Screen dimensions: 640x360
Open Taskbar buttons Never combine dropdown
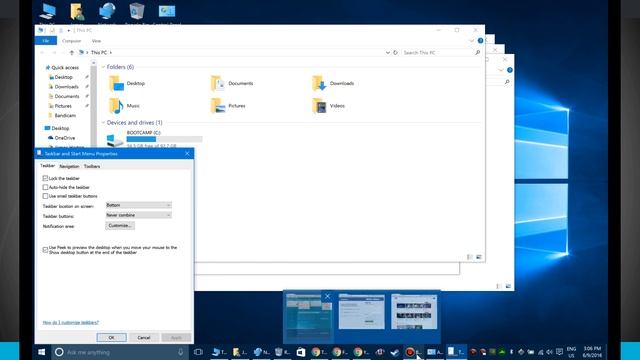[x=138, y=215]
